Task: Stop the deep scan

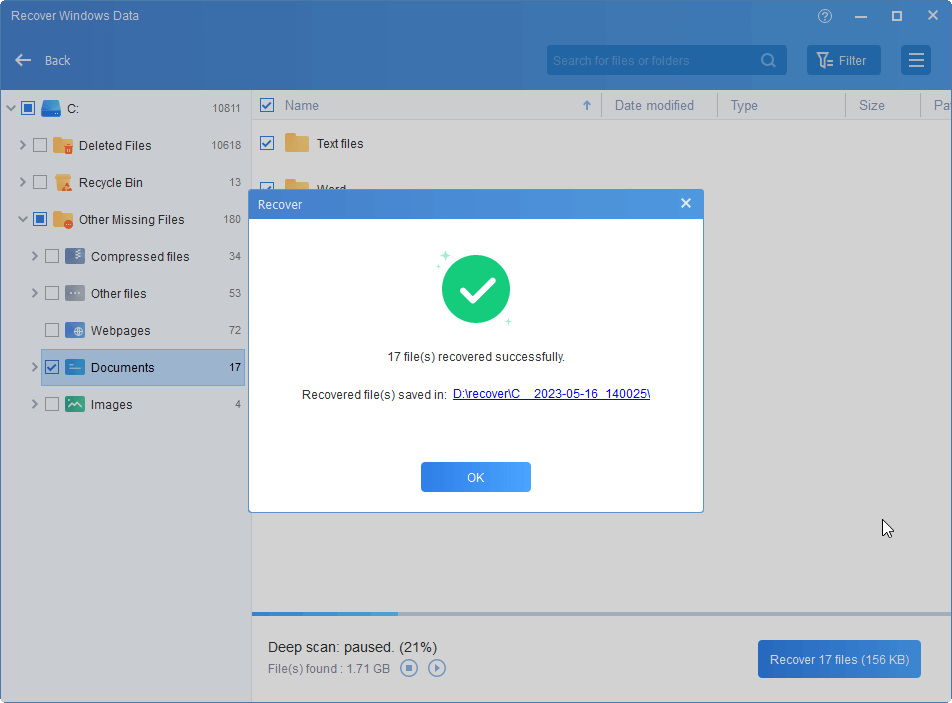Action: click(x=408, y=668)
